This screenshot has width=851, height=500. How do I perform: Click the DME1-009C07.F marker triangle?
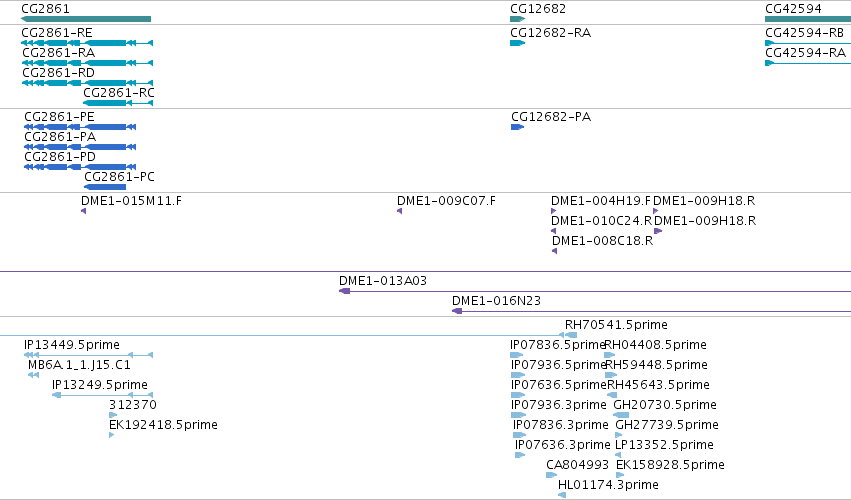pos(399,211)
